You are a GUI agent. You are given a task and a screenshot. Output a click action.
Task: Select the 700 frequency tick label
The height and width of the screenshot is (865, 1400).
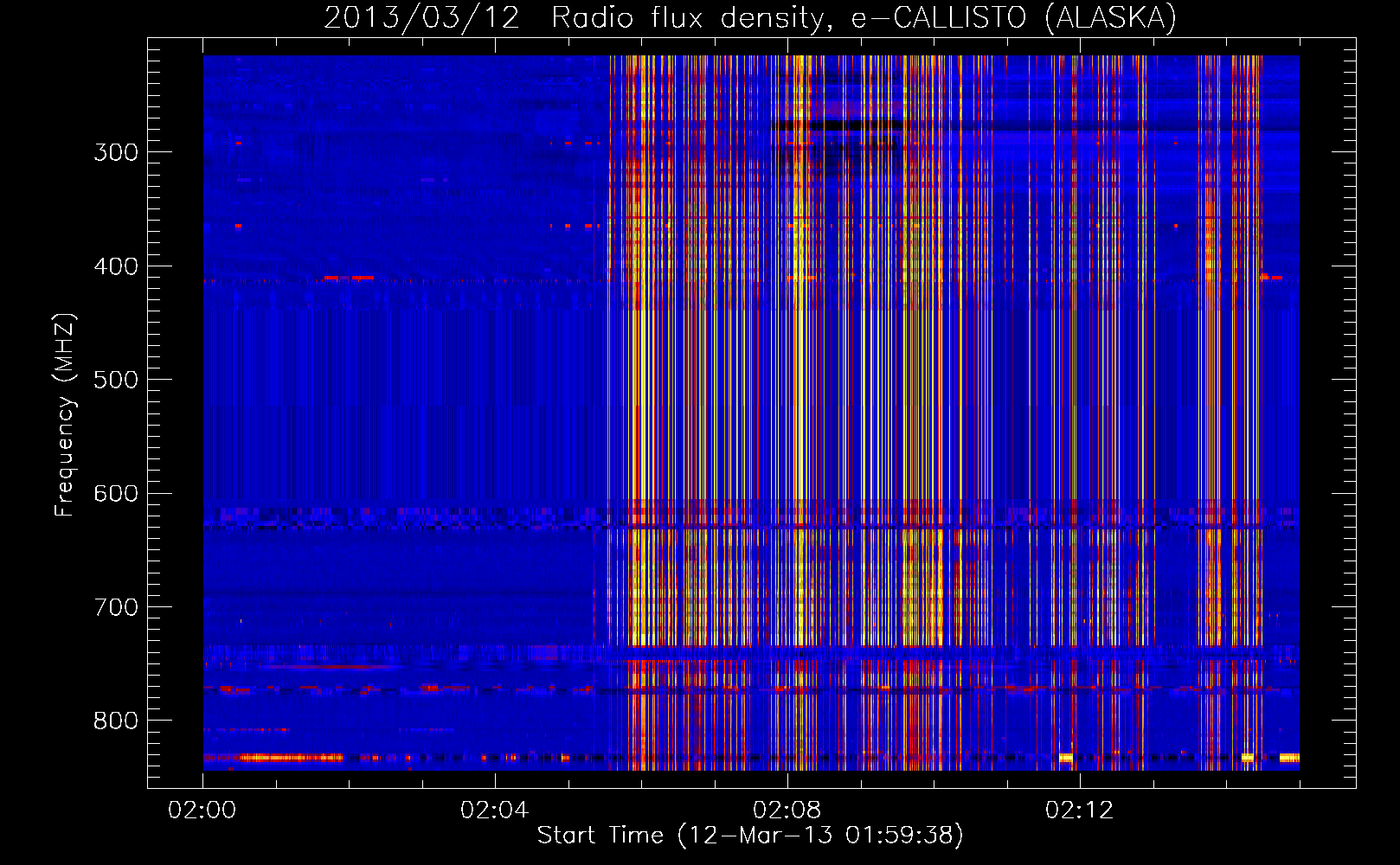click(116, 607)
